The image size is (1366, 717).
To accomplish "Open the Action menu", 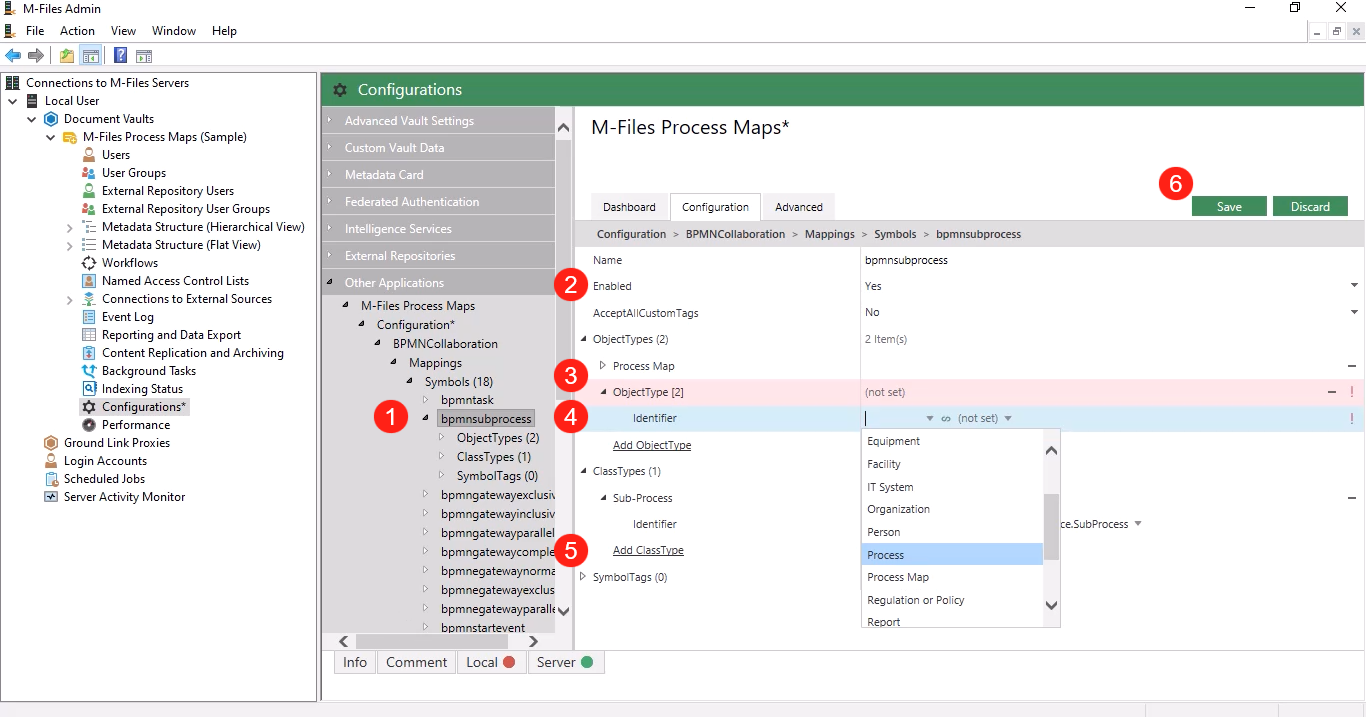I will [77, 31].
